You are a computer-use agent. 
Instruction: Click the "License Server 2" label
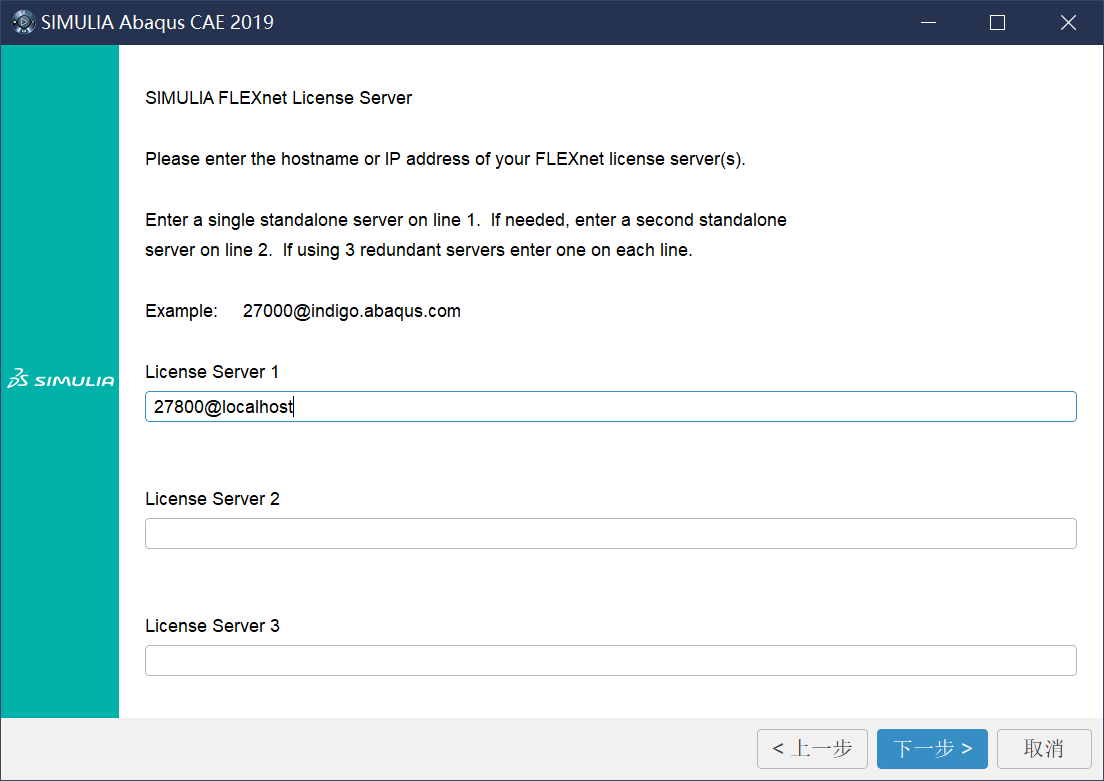pyautogui.click(x=212, y=499)
